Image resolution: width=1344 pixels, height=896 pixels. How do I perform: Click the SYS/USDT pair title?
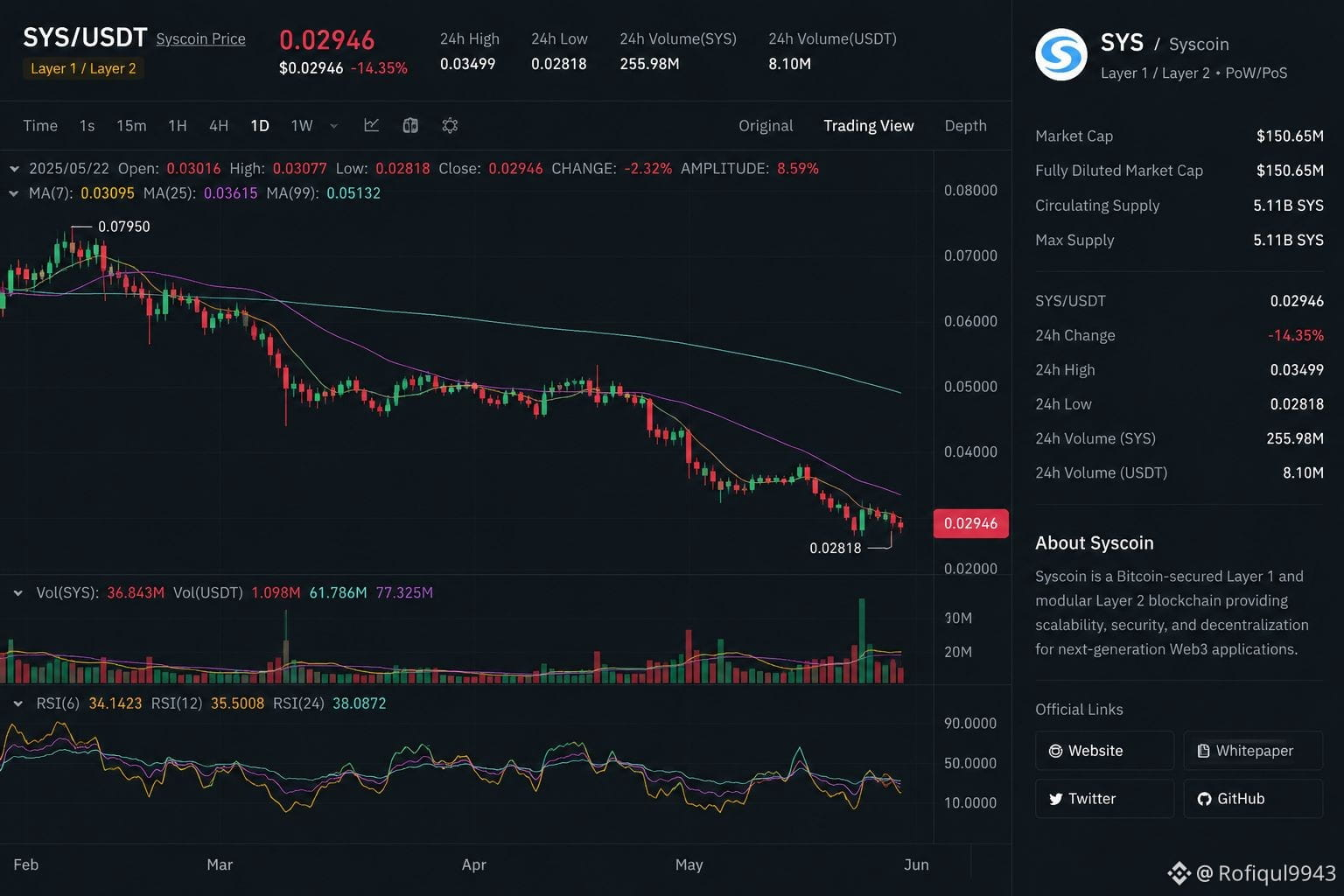[85, 38]
